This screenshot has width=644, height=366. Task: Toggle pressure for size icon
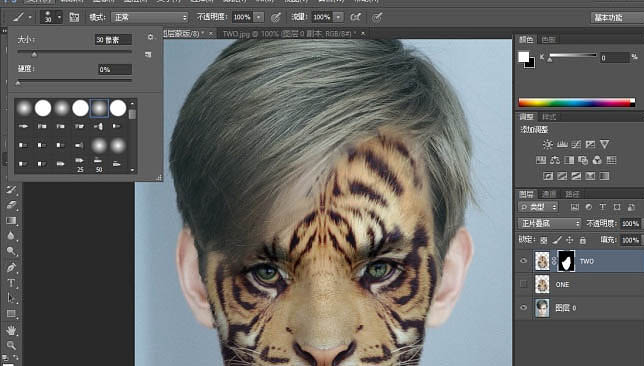tap(377, 17)
